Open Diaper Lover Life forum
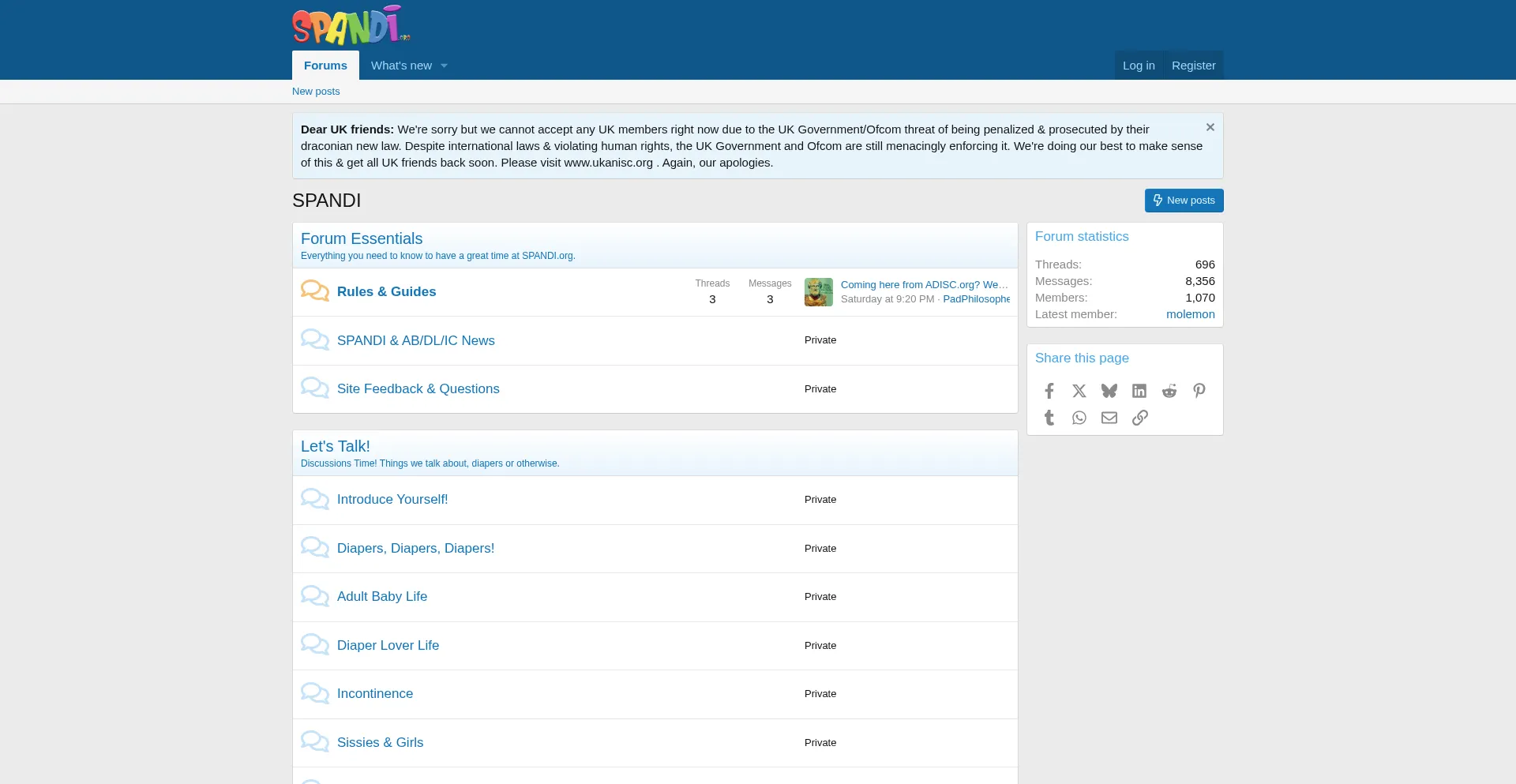 (388, 645)
